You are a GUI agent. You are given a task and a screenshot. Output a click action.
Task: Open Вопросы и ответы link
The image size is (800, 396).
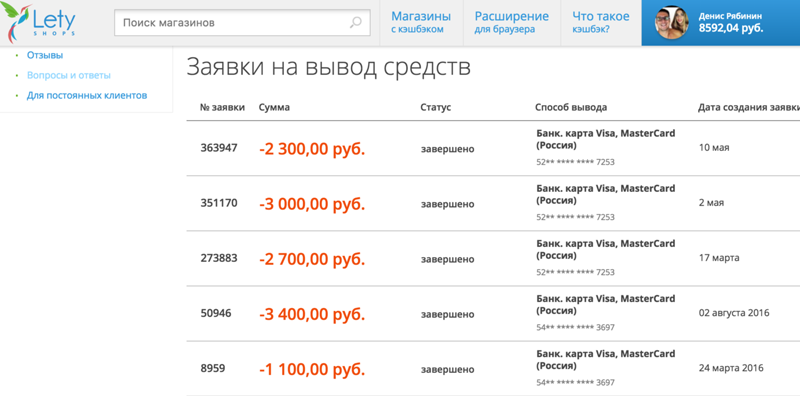pyautogui.click(x=69, y=75)
